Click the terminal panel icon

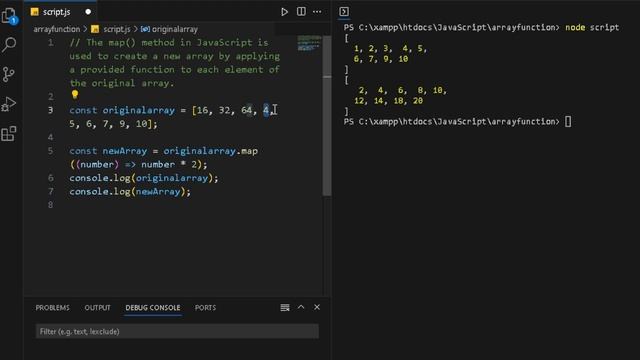click(344, 12)
